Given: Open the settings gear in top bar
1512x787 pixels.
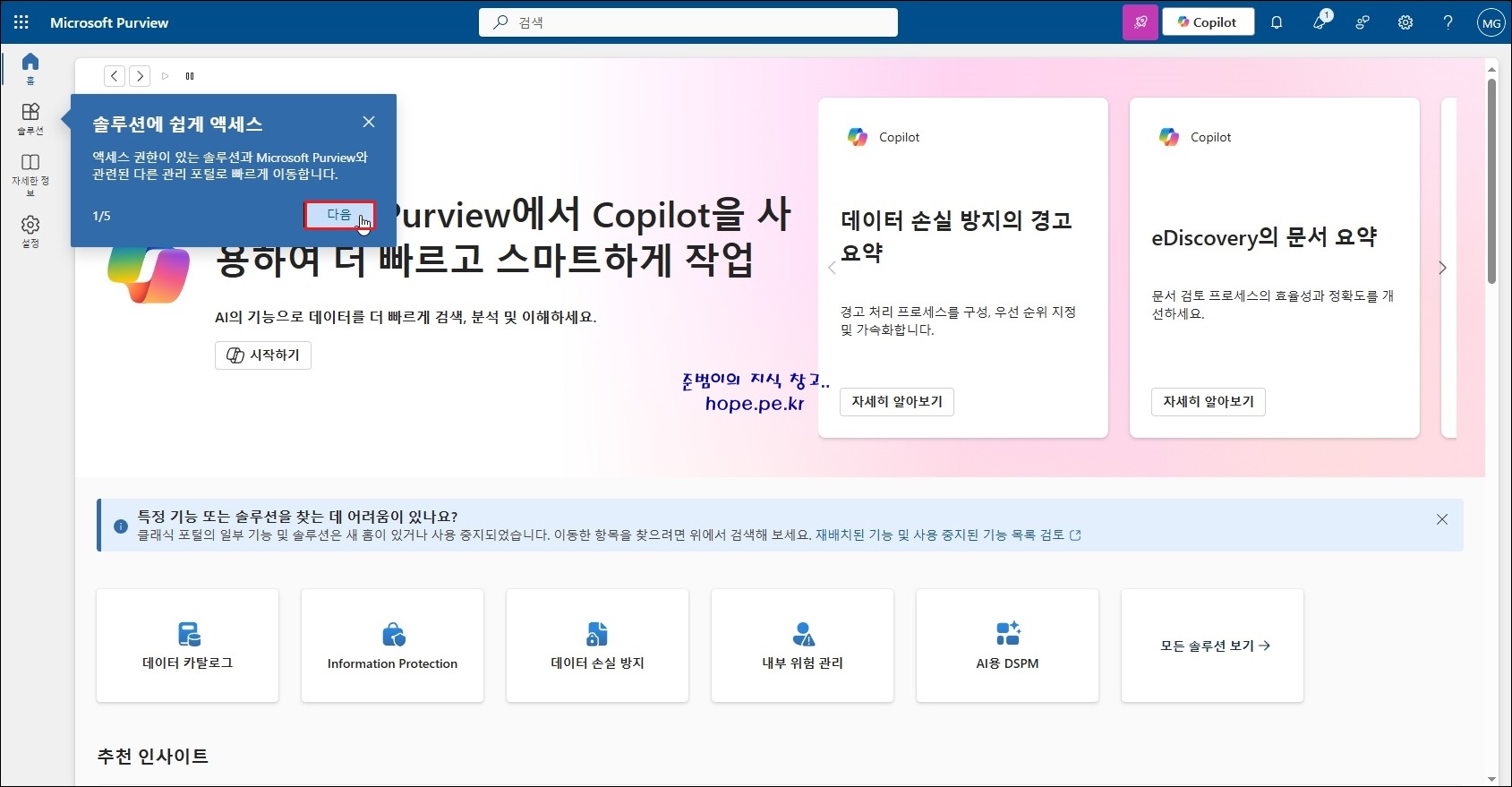Looking at the screenshot, I should coord(1405,22).
